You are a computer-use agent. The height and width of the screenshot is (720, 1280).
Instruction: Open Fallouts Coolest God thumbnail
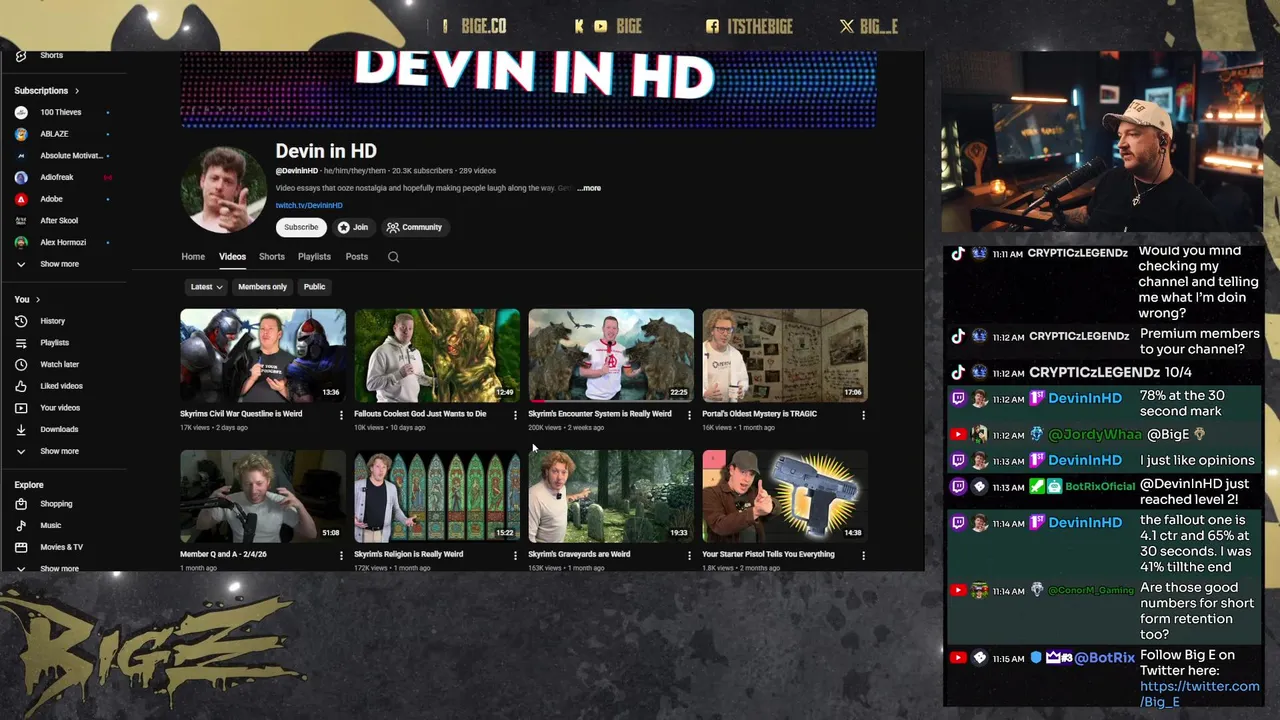(x=437, y=355)
